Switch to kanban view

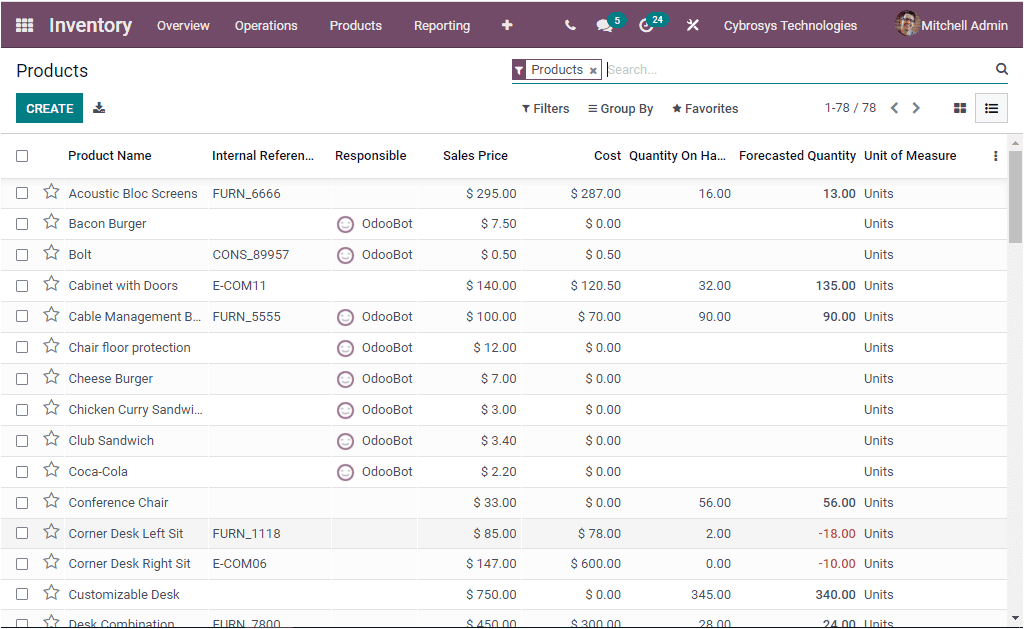pos(959,107)
